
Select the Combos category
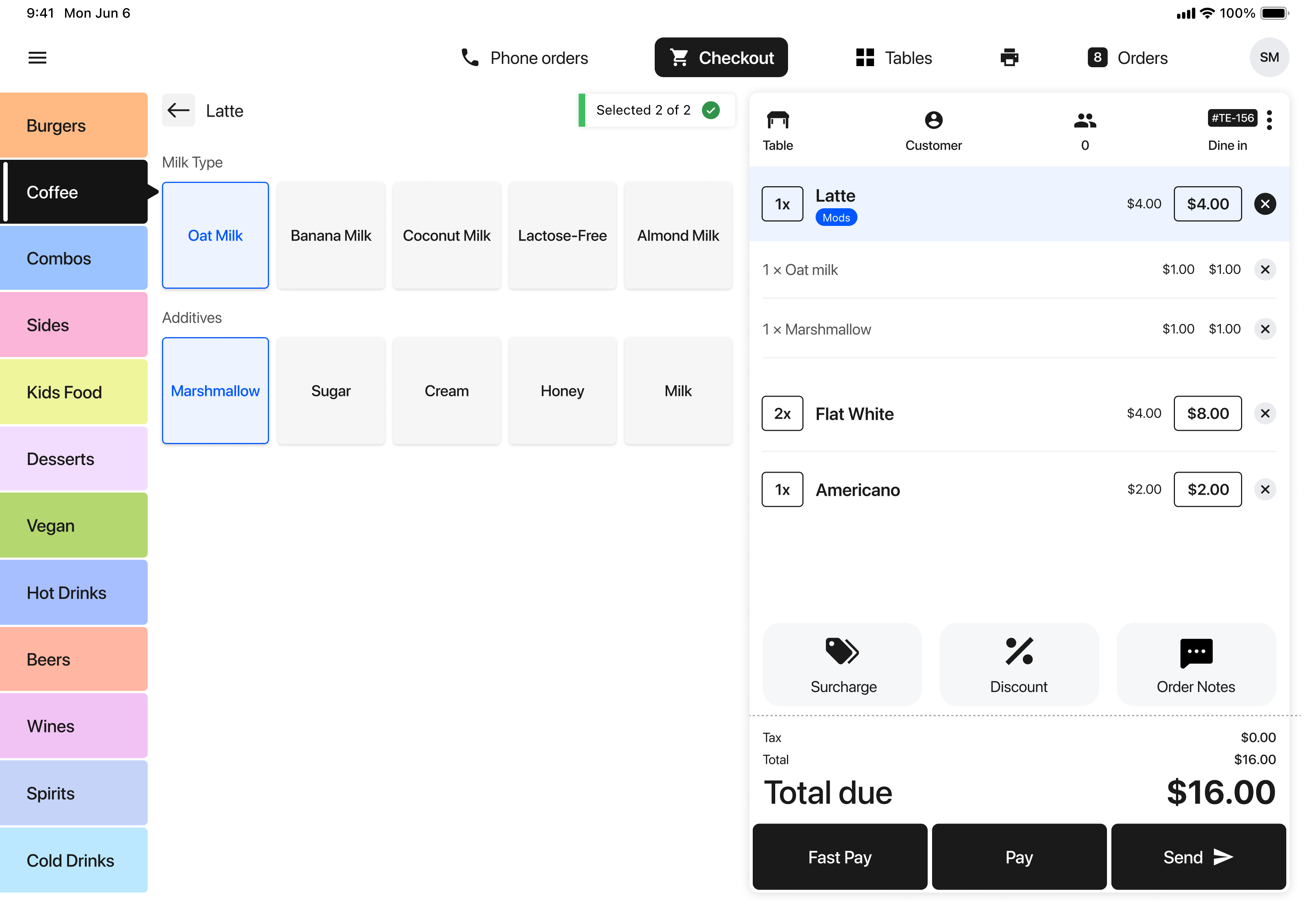(74, 258)
